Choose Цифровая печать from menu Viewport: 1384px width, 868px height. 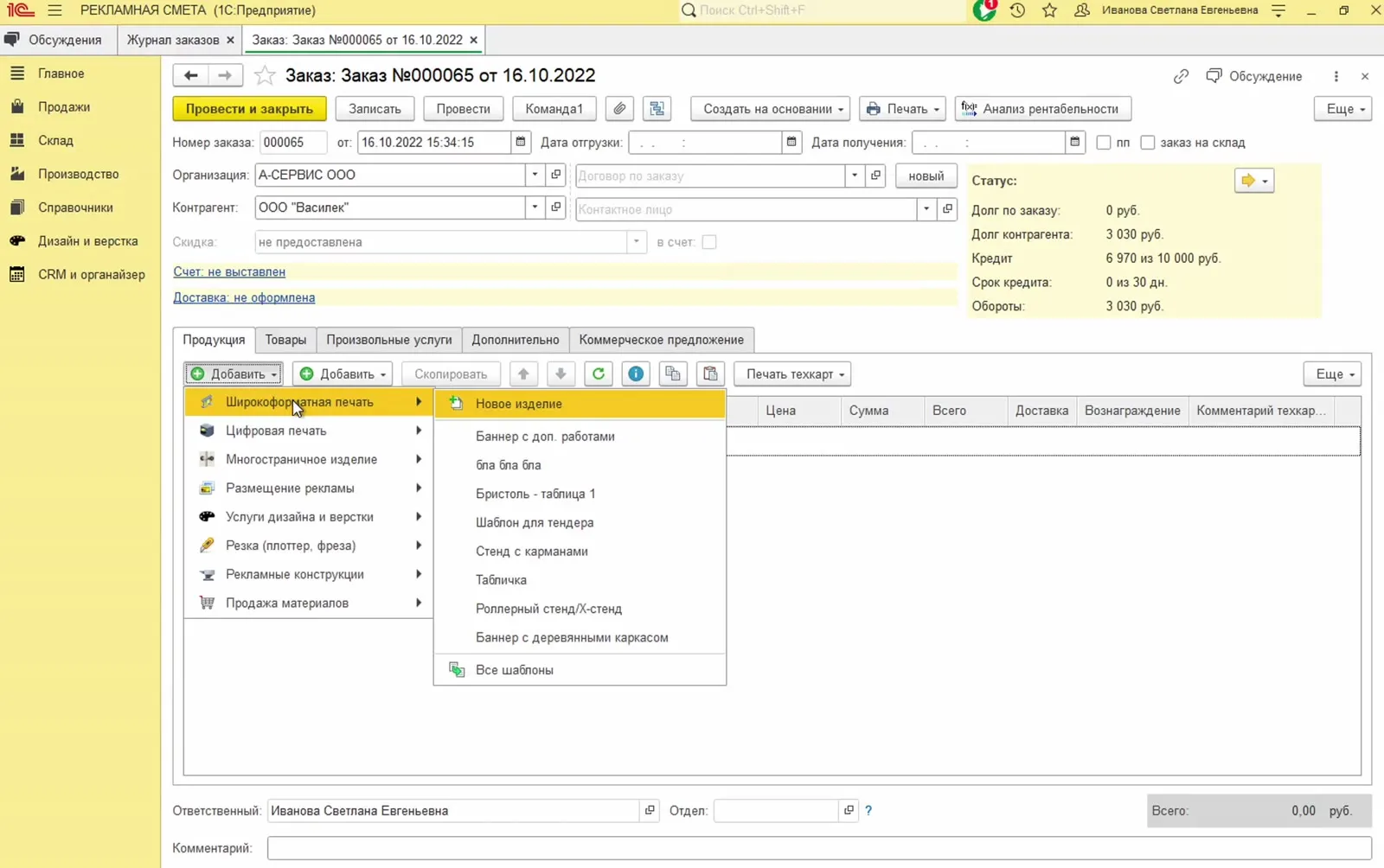[309, 431]
